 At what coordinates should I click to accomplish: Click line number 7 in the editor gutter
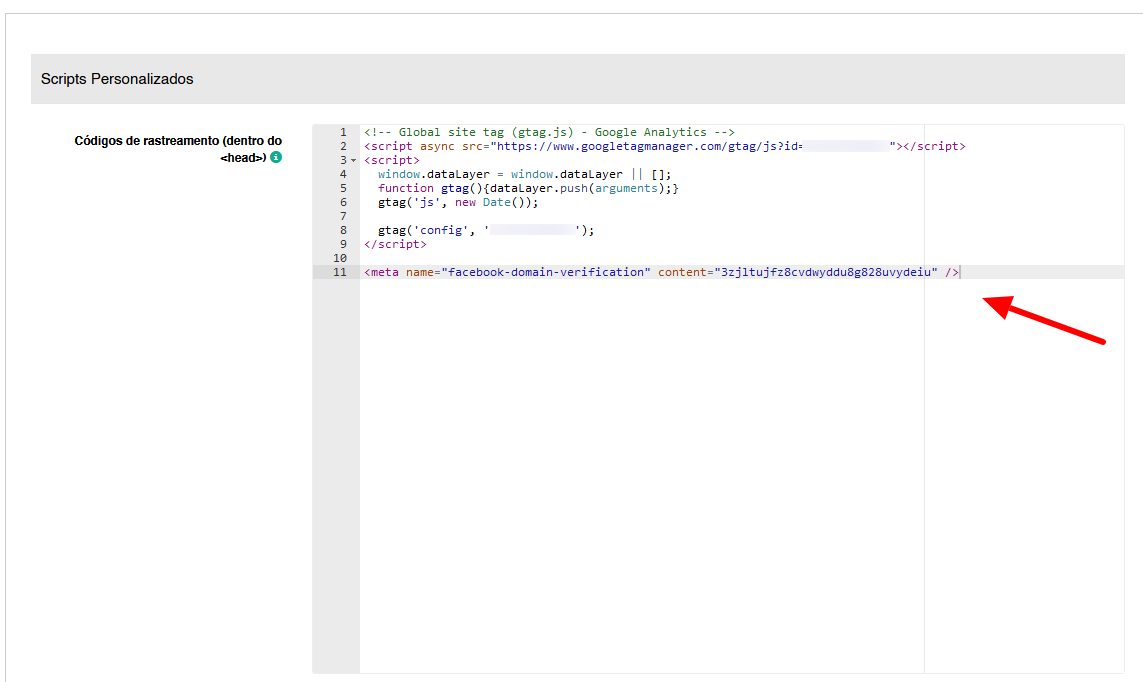(343, 216)
